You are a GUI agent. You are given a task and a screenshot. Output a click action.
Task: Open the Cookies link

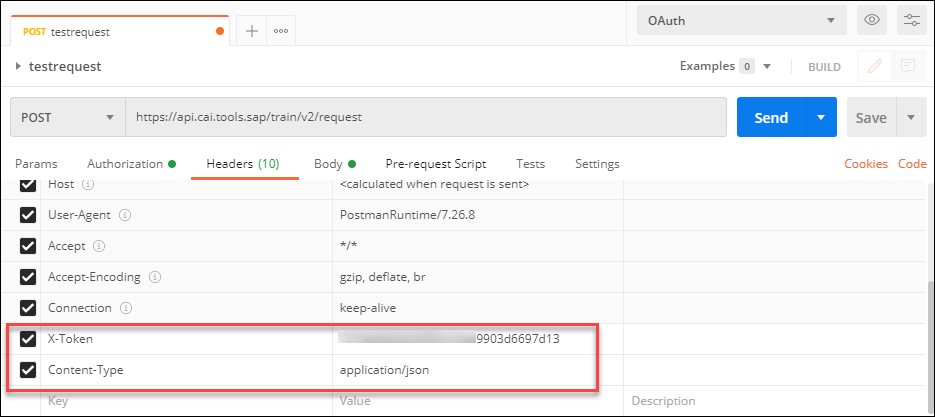tap(866, 164)
